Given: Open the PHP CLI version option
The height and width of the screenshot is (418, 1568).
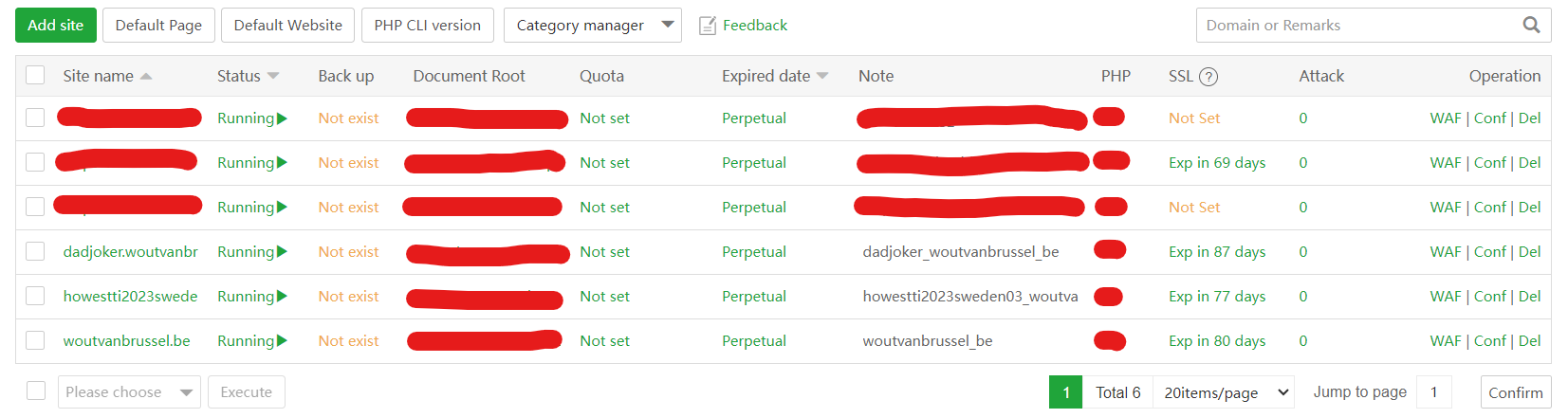Looking at the screenshot, I should pyautogui.click(x=427, y=26).
